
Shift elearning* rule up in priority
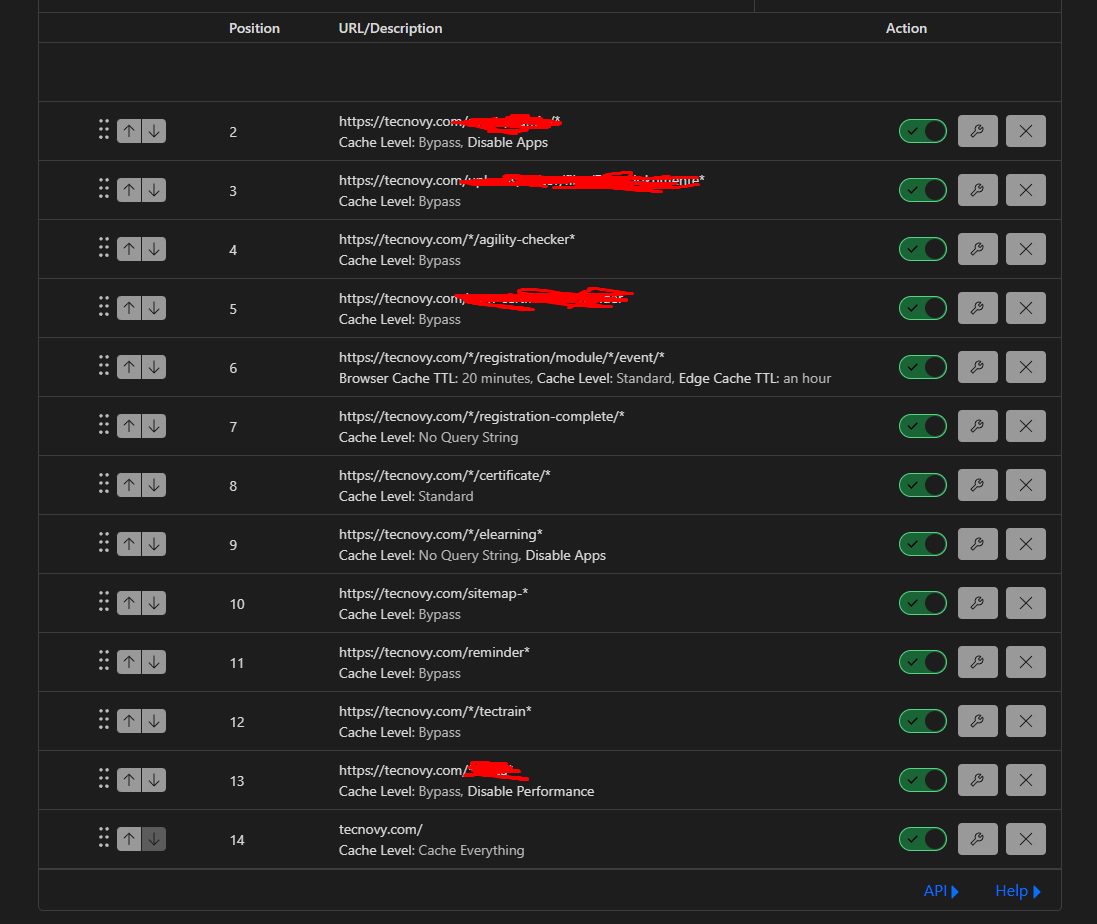pyautogui.click(x=129, y=543)
